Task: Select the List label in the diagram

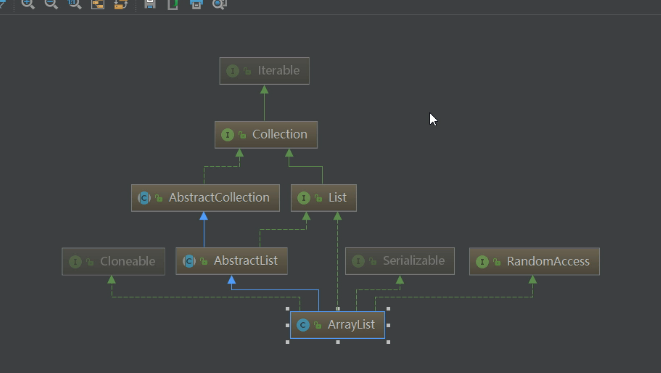Action: [337, 197]
